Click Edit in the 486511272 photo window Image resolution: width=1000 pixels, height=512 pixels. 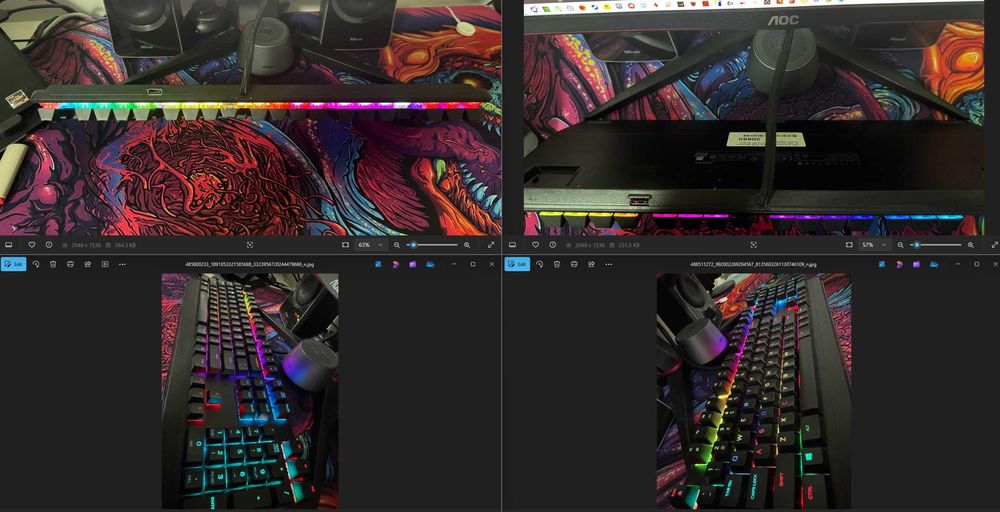point(517,264)
